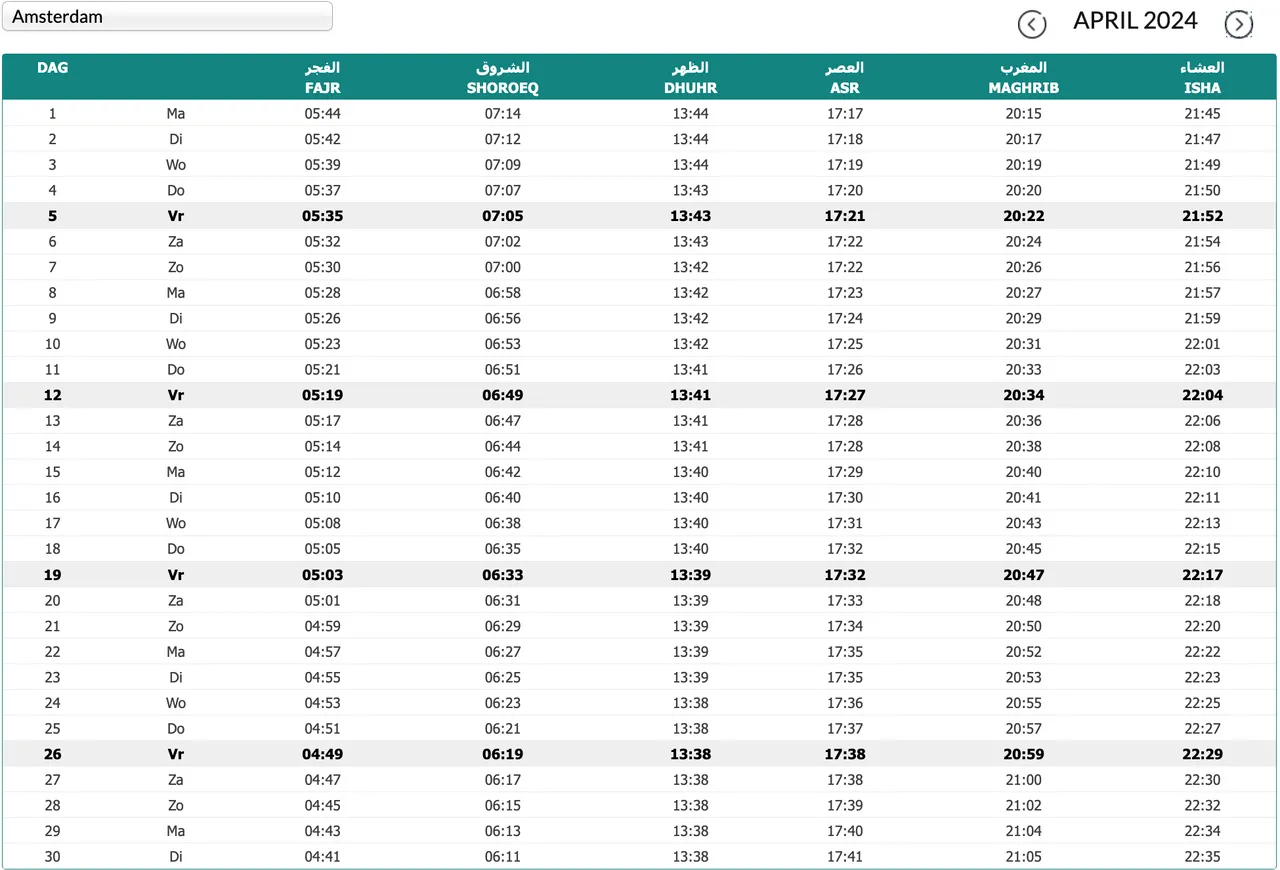Select Maghrib time 20:47 on Friday 19
This screenshot has height=870, width=1280.
pos(1024,575)
